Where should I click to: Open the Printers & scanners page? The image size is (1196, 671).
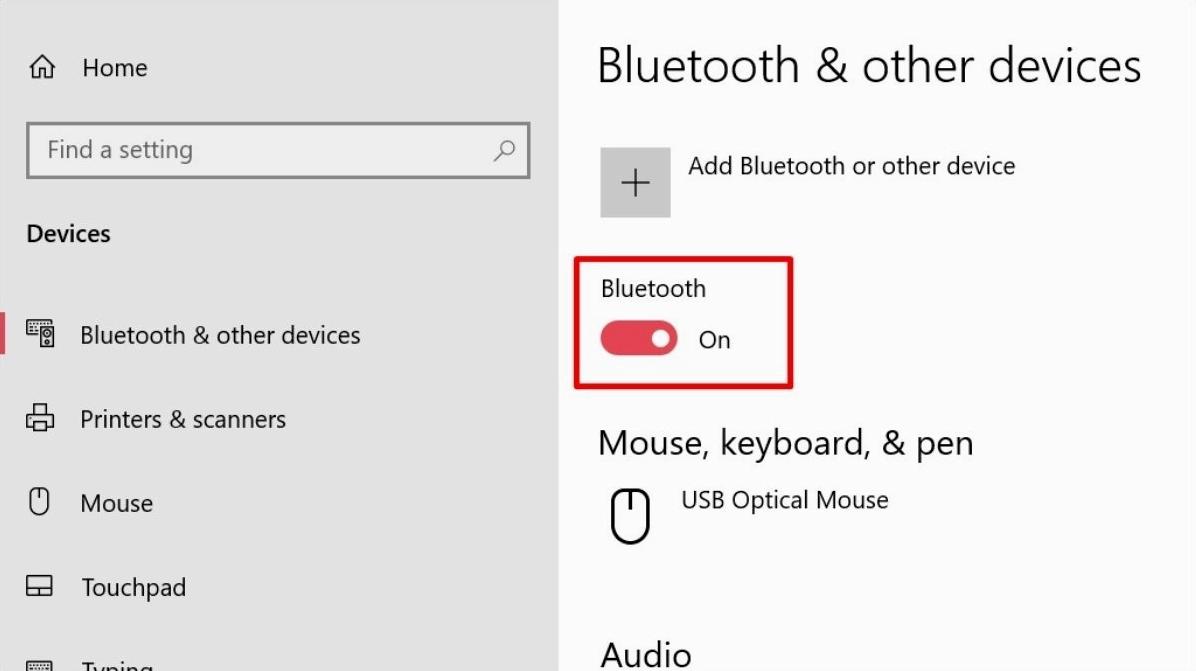(182, 419)
